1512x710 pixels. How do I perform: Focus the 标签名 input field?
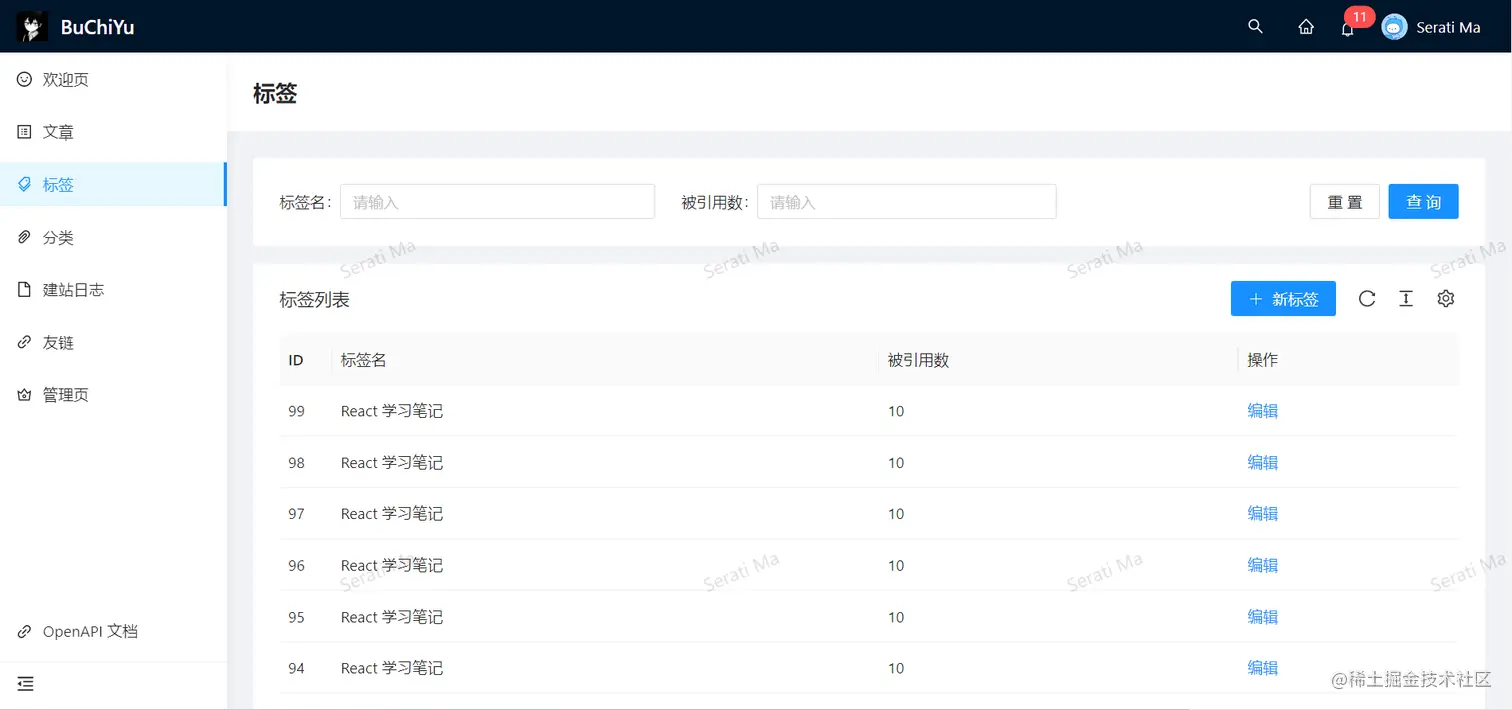click(x=497, y=201)
